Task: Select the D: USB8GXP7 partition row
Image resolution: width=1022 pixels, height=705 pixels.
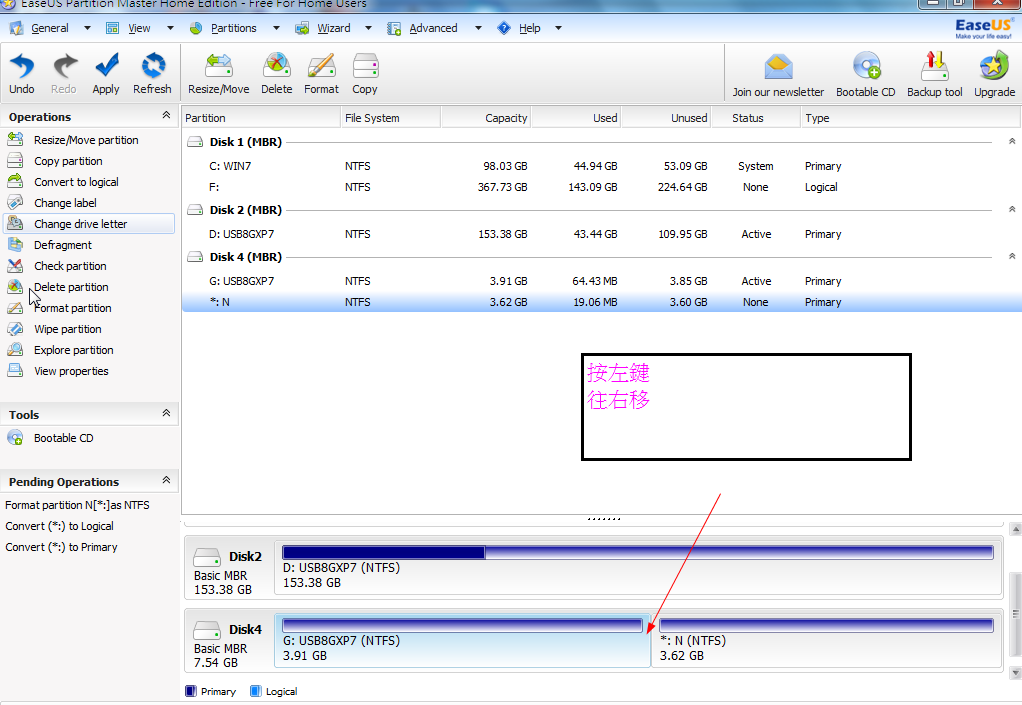Action: [600, 234]
